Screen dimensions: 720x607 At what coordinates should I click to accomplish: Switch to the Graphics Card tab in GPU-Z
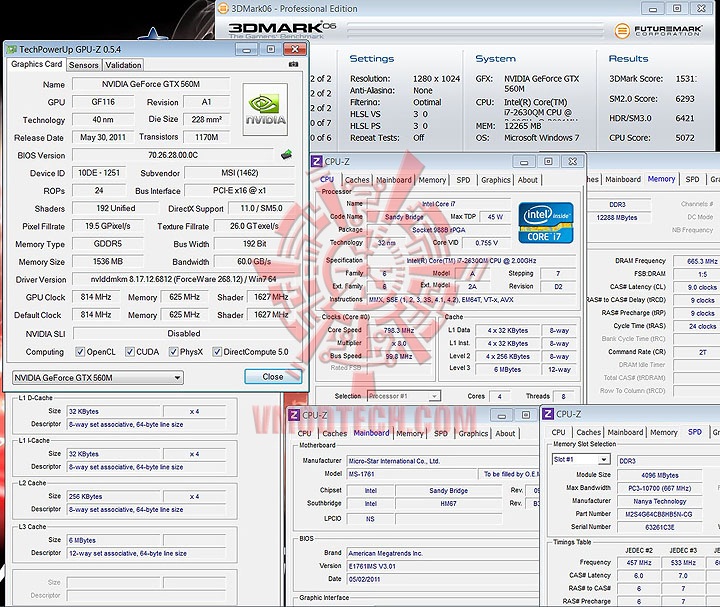[x=36, y=64]
